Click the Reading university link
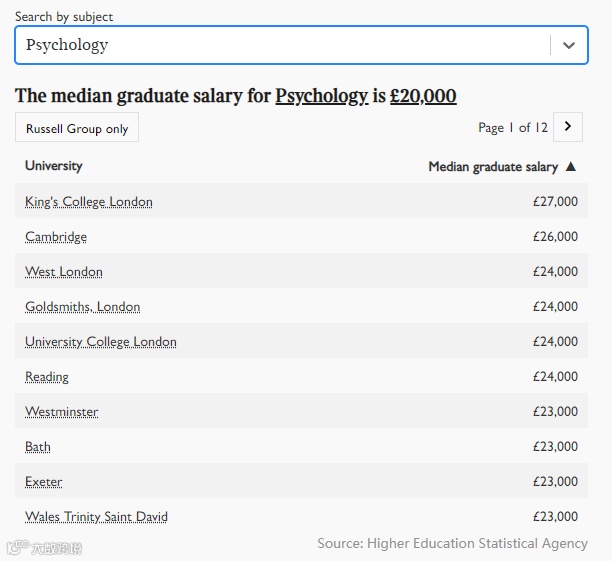The height and width of the screenshot is (561, 612). tap(47, 377)
